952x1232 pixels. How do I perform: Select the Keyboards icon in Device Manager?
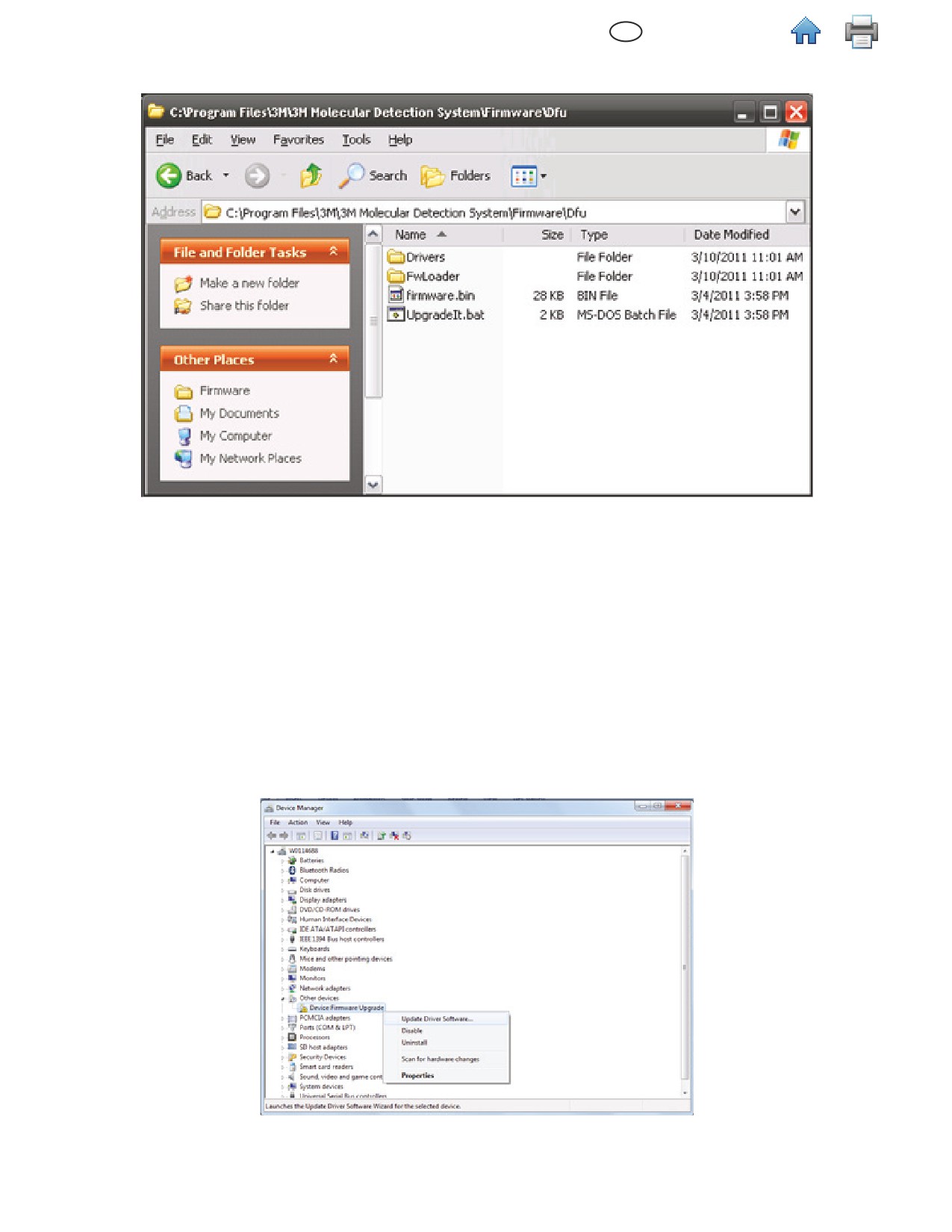point(292,949)
